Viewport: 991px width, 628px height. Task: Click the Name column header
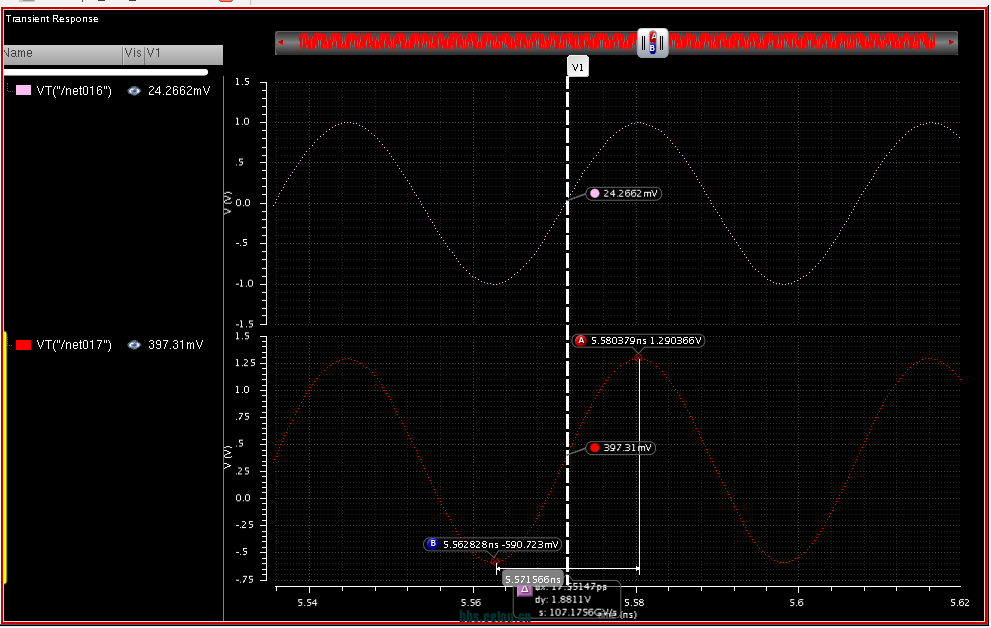tap(63, 54)
